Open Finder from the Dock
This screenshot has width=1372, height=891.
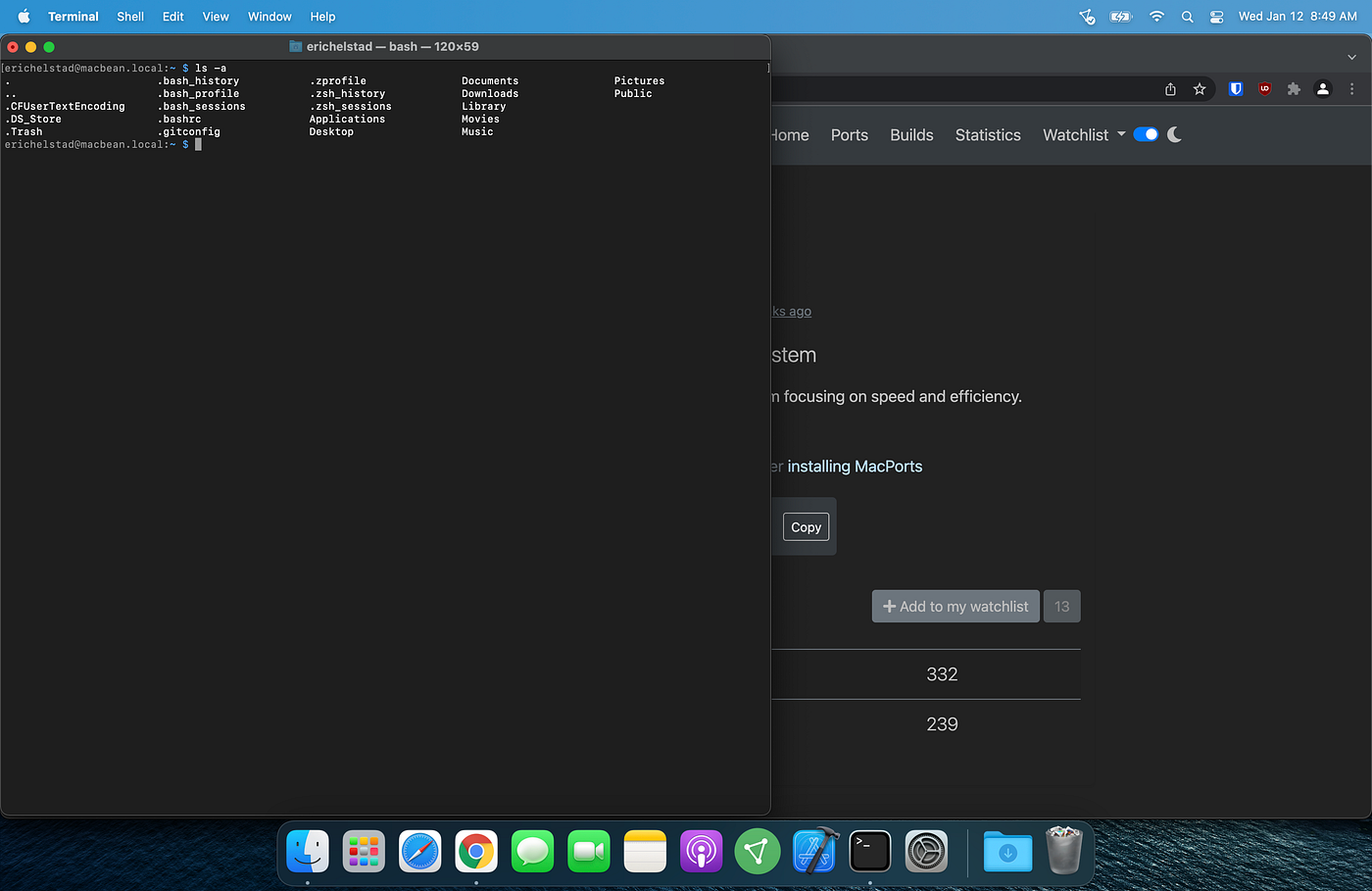[x=308, y=851]
